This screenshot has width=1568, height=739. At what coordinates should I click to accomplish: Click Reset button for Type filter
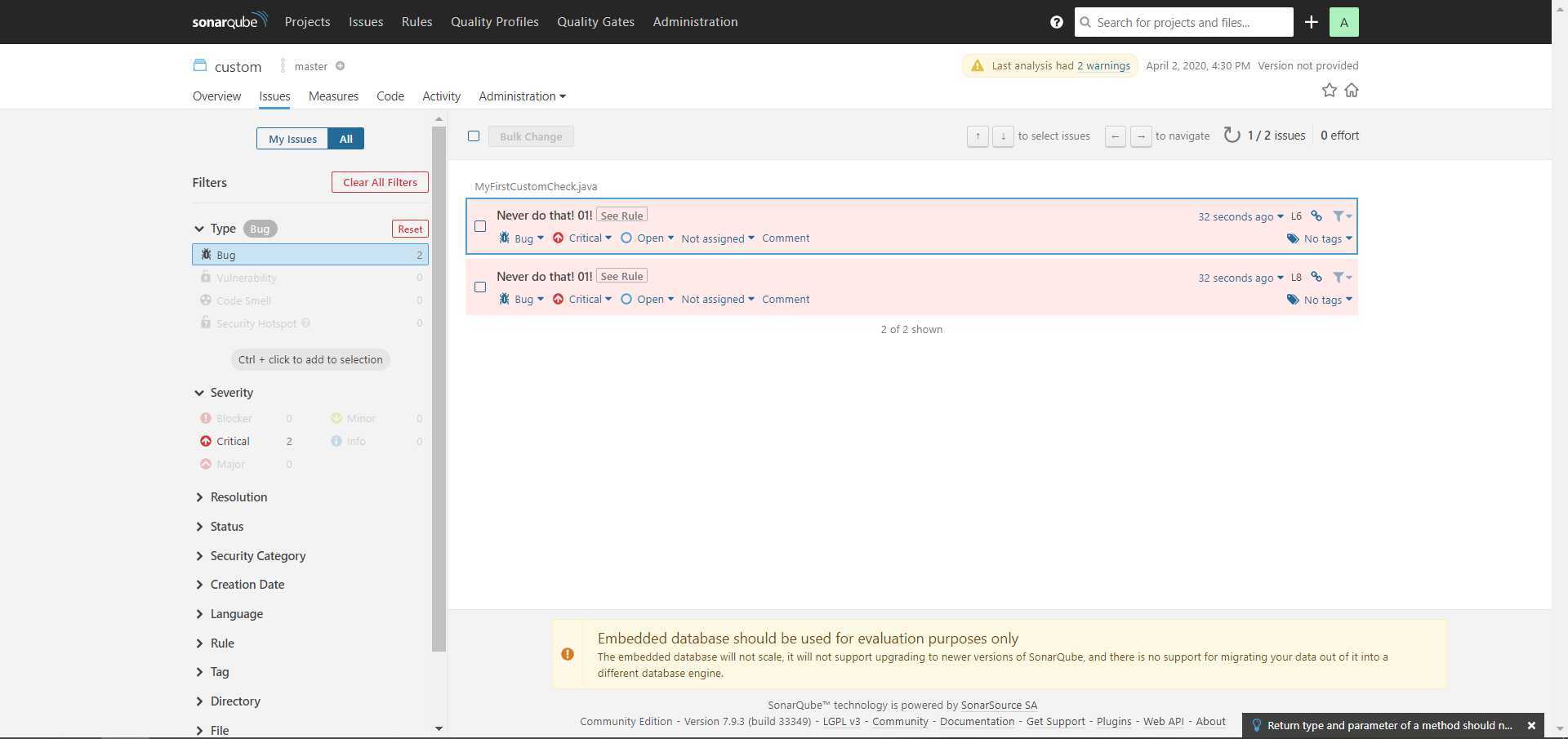pos(410,229)
